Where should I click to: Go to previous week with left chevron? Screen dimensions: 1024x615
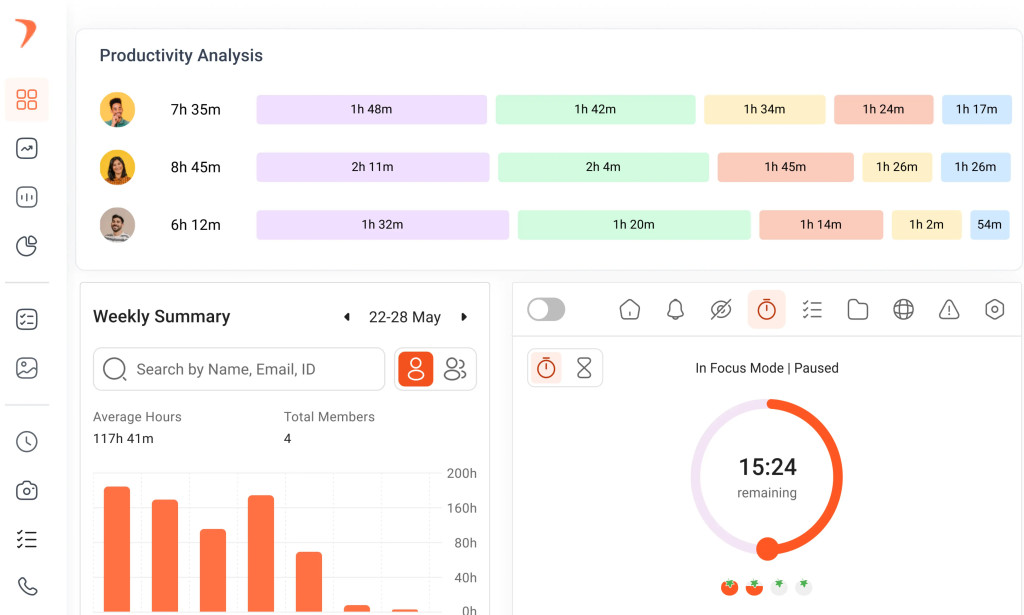point(347,317)
